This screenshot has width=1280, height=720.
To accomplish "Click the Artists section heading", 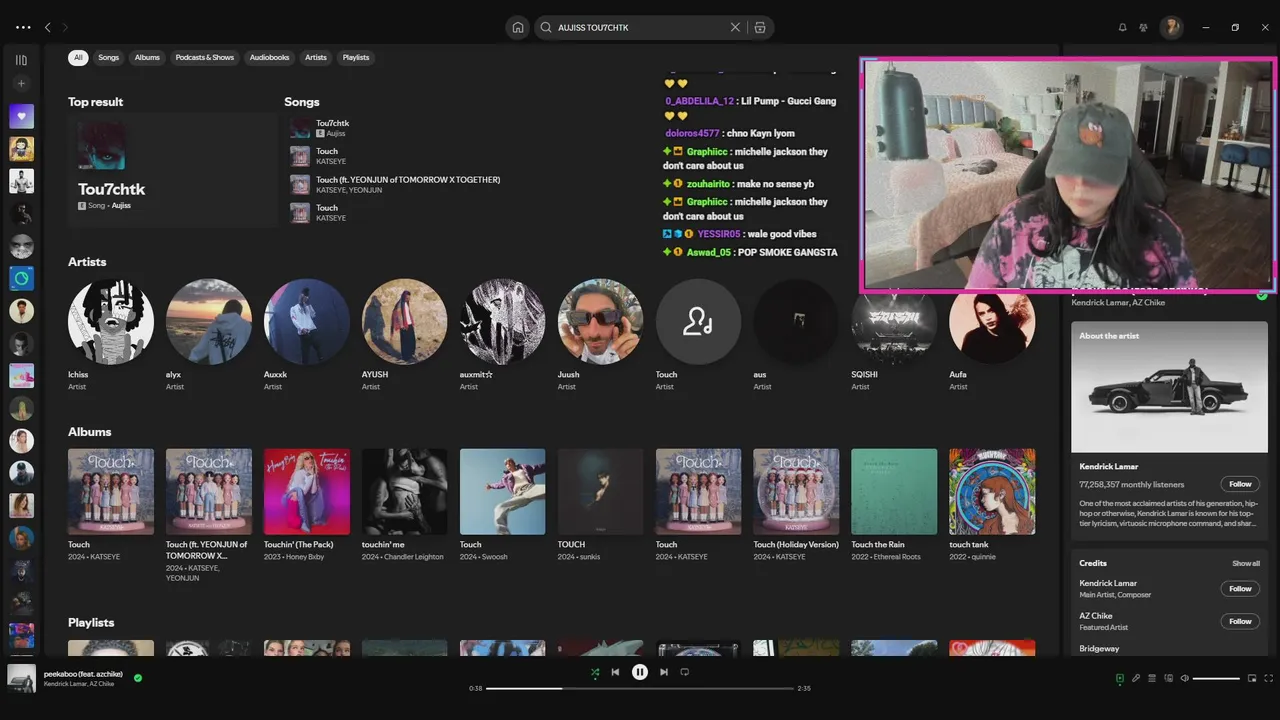I will [x=87, y=262].
